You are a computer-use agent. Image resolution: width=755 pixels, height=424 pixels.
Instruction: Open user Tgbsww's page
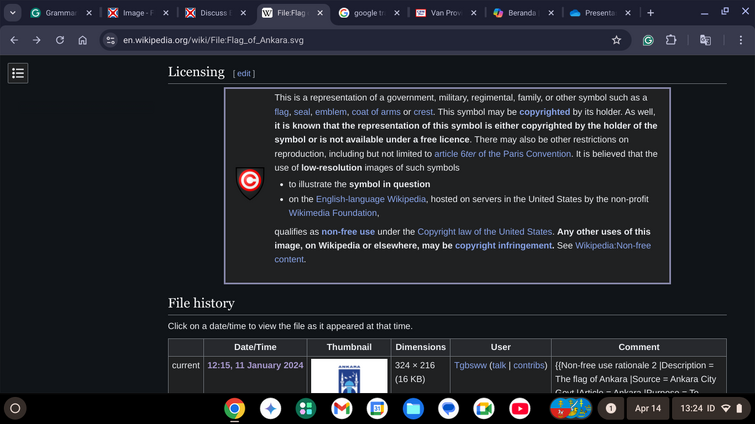pyautogui.click(x=470, y=365)
